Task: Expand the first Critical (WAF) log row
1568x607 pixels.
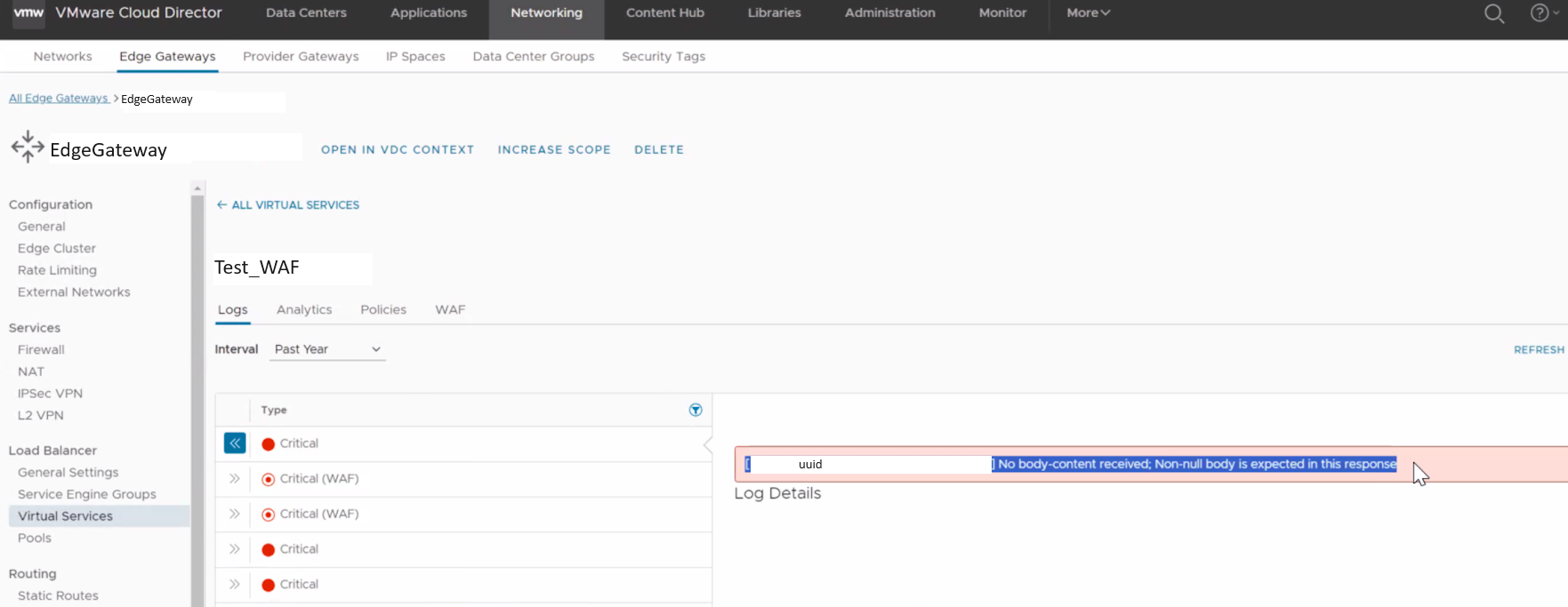Action: click(x=235, y=479)
